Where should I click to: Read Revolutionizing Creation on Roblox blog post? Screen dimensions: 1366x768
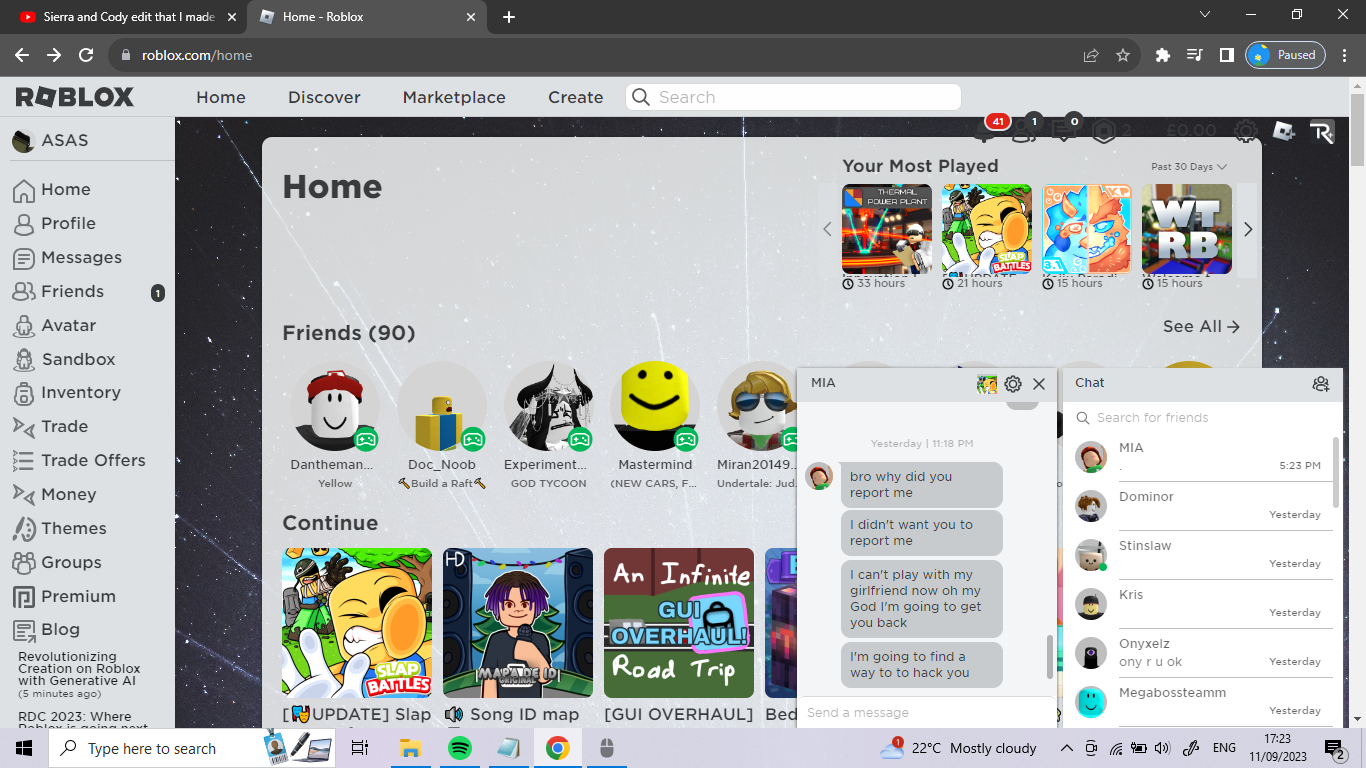tap(79, 668)
